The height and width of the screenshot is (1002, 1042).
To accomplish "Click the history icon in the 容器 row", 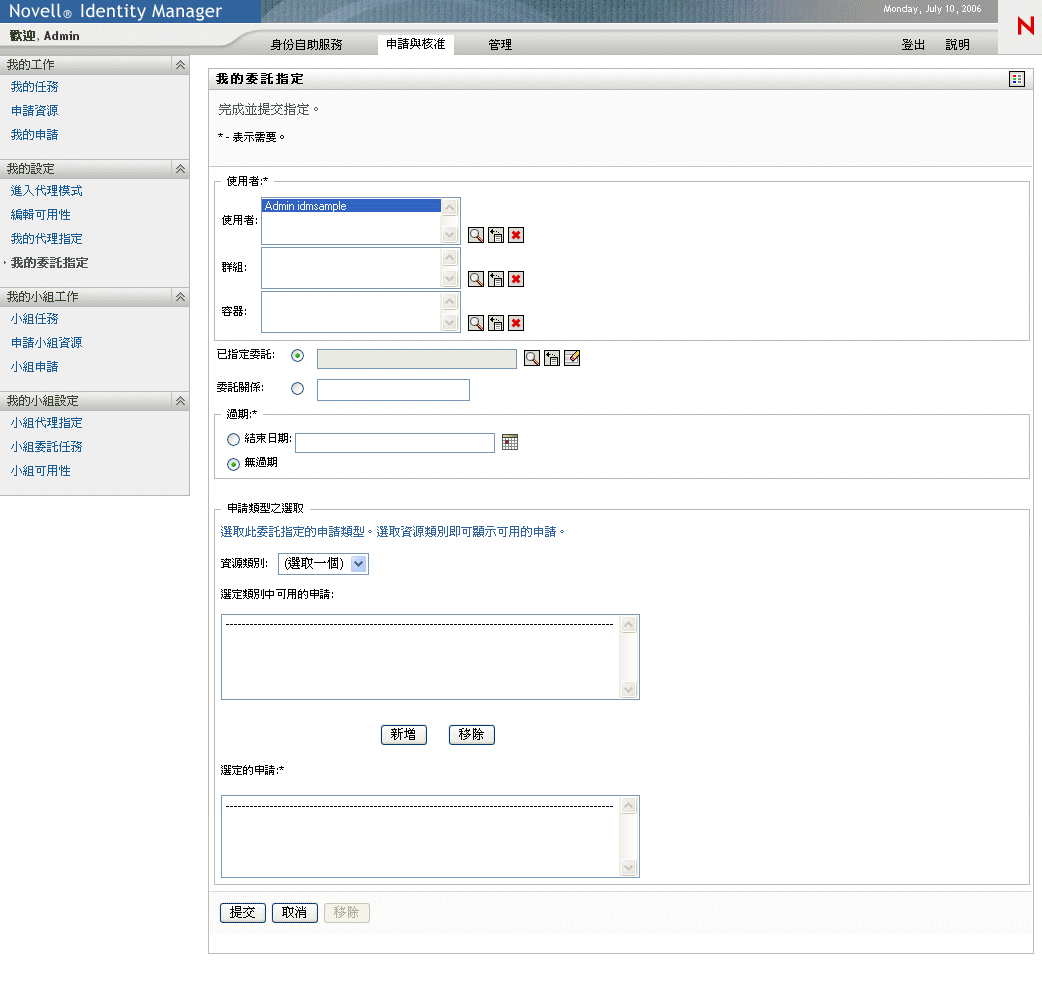I will 496,323.
